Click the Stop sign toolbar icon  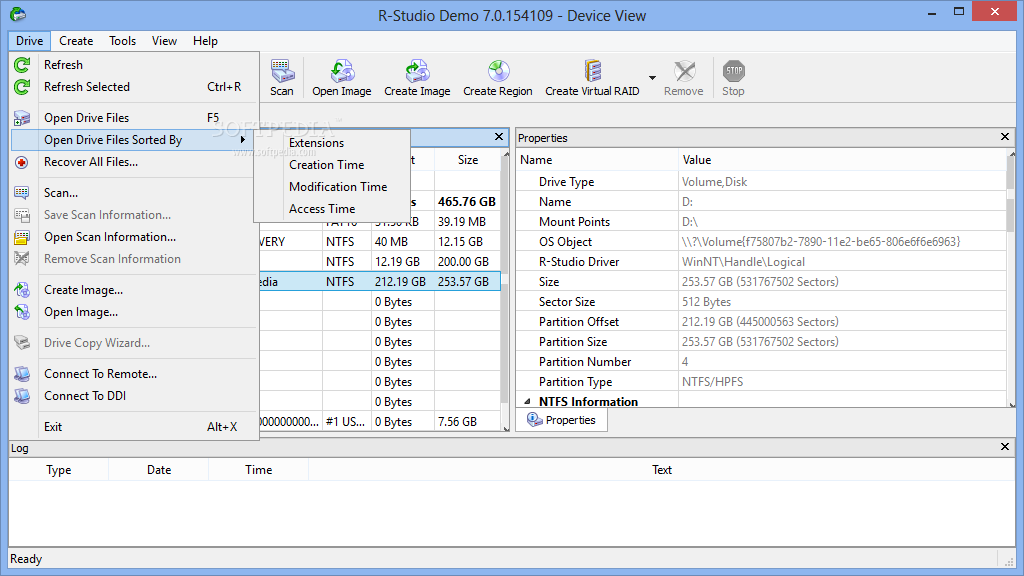(733, 71)
